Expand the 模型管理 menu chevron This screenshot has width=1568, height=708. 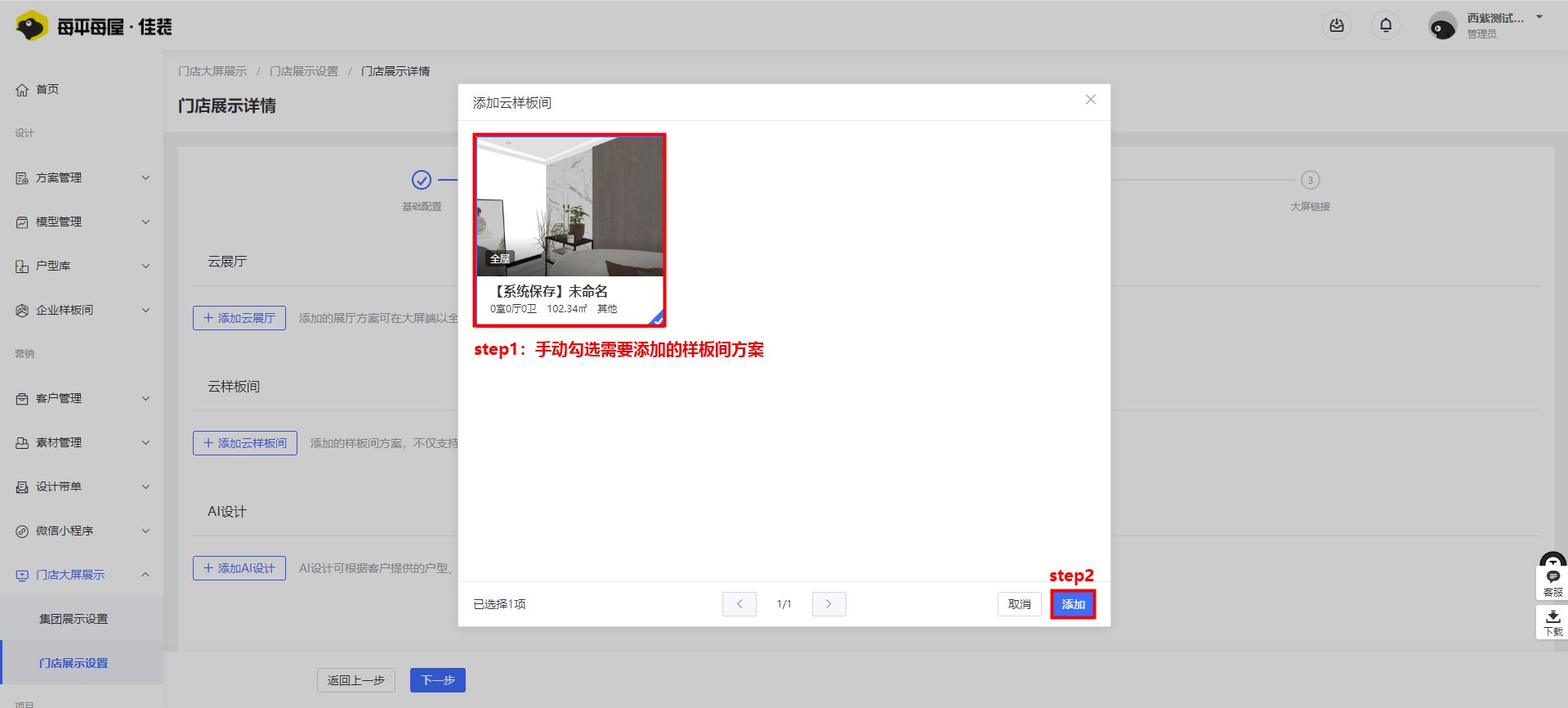[145, 222]
